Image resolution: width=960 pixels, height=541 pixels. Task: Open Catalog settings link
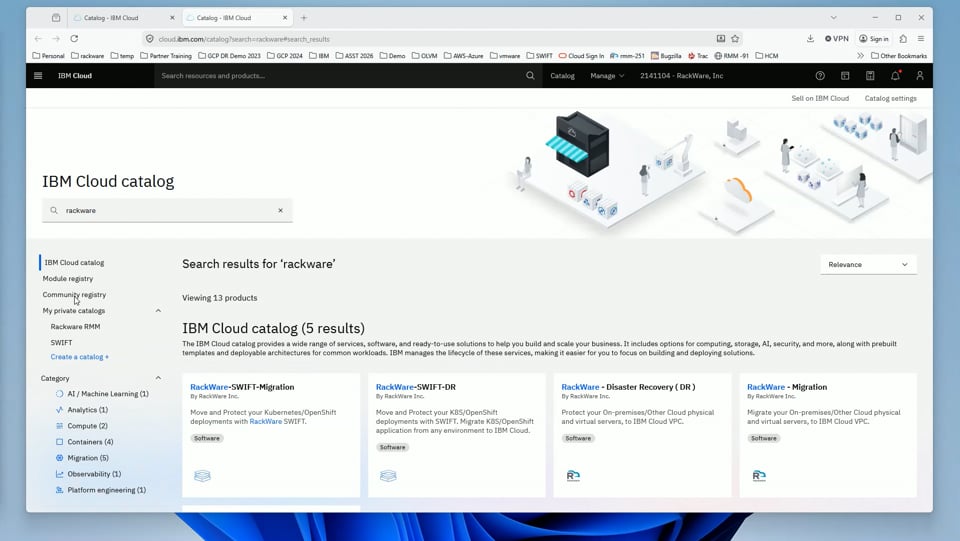click(x=890, y=99)
